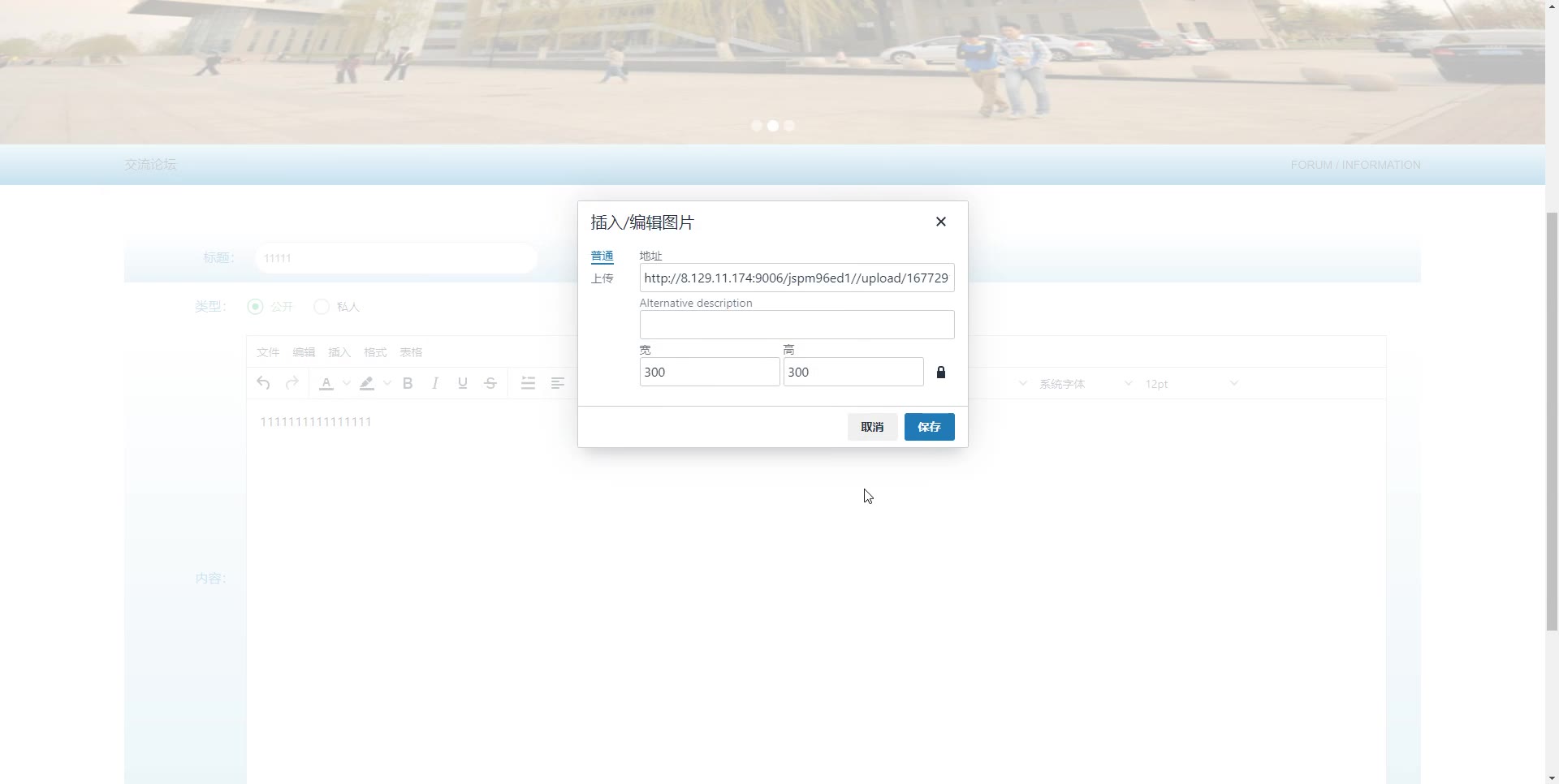Click the scrollbar down arrow

1552,778
